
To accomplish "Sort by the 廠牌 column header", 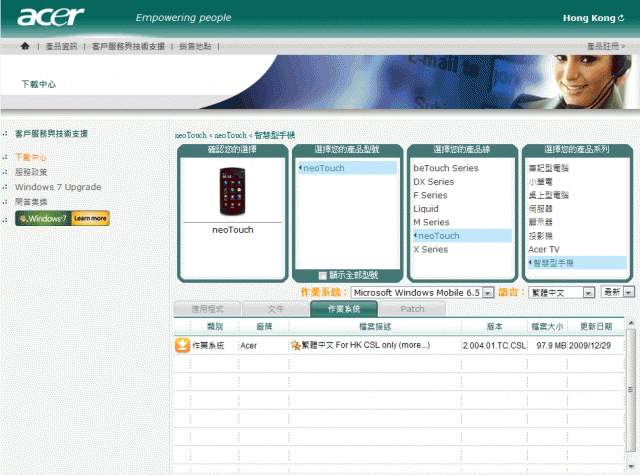I will (264, 326).
